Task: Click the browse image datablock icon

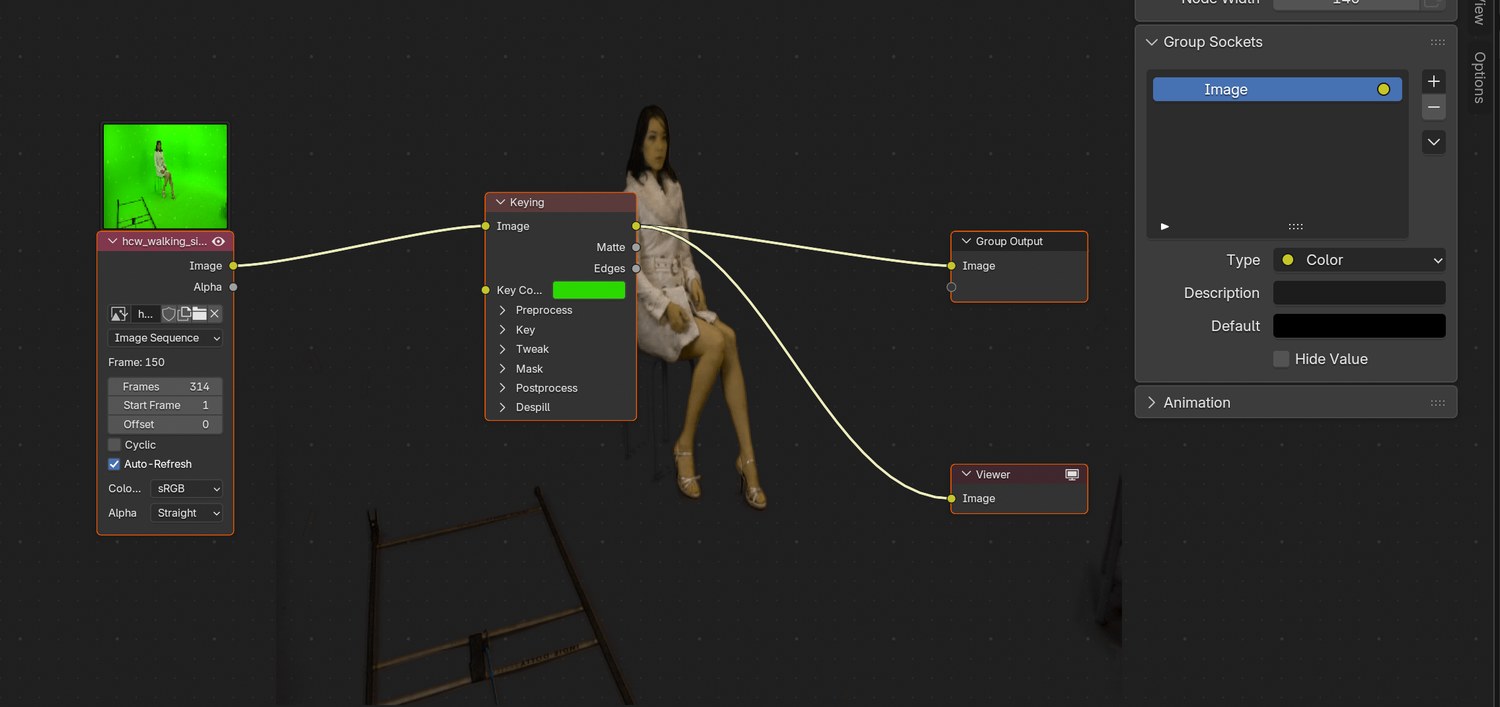Action: coord(119,314)
